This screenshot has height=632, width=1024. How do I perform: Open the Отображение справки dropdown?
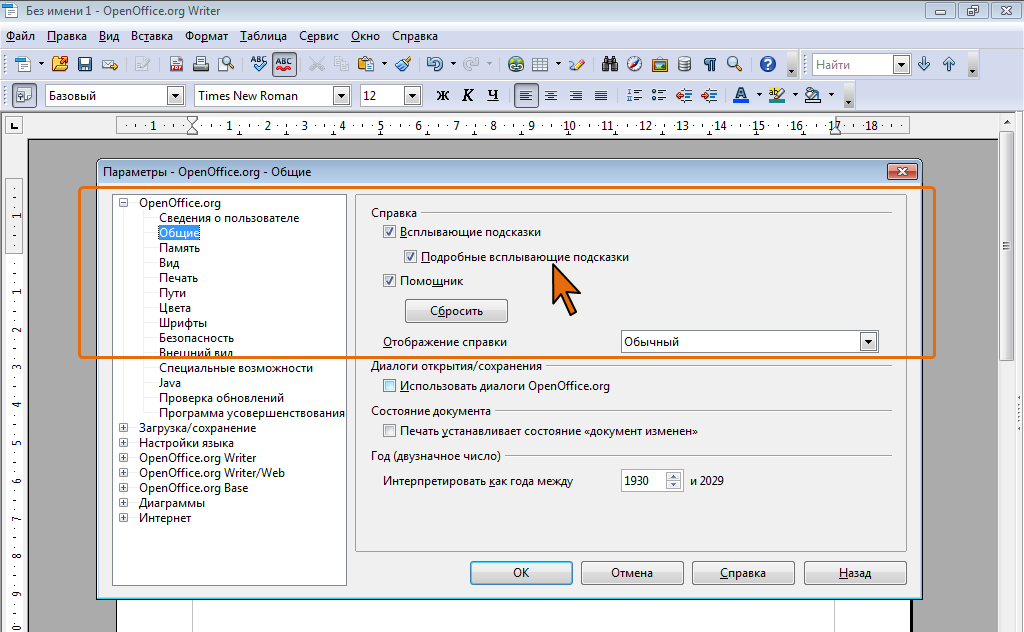[868, 341]
